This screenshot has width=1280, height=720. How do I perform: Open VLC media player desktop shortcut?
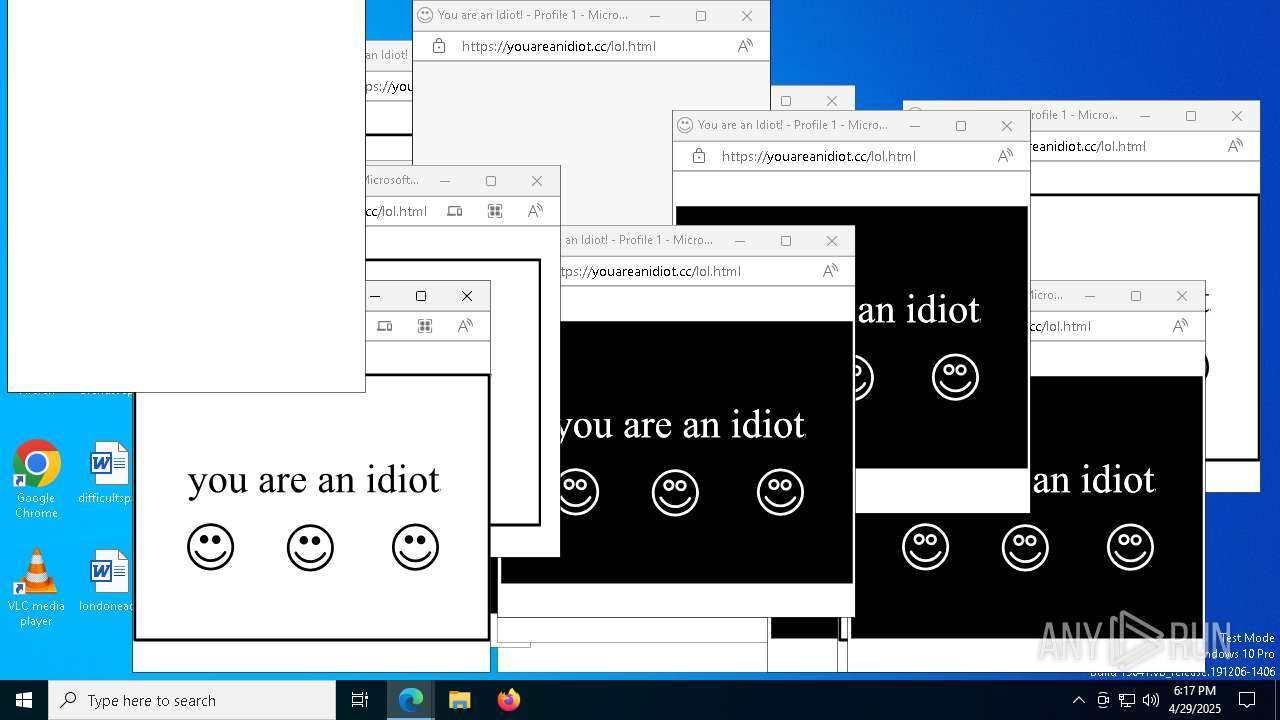tap(36, 588)
